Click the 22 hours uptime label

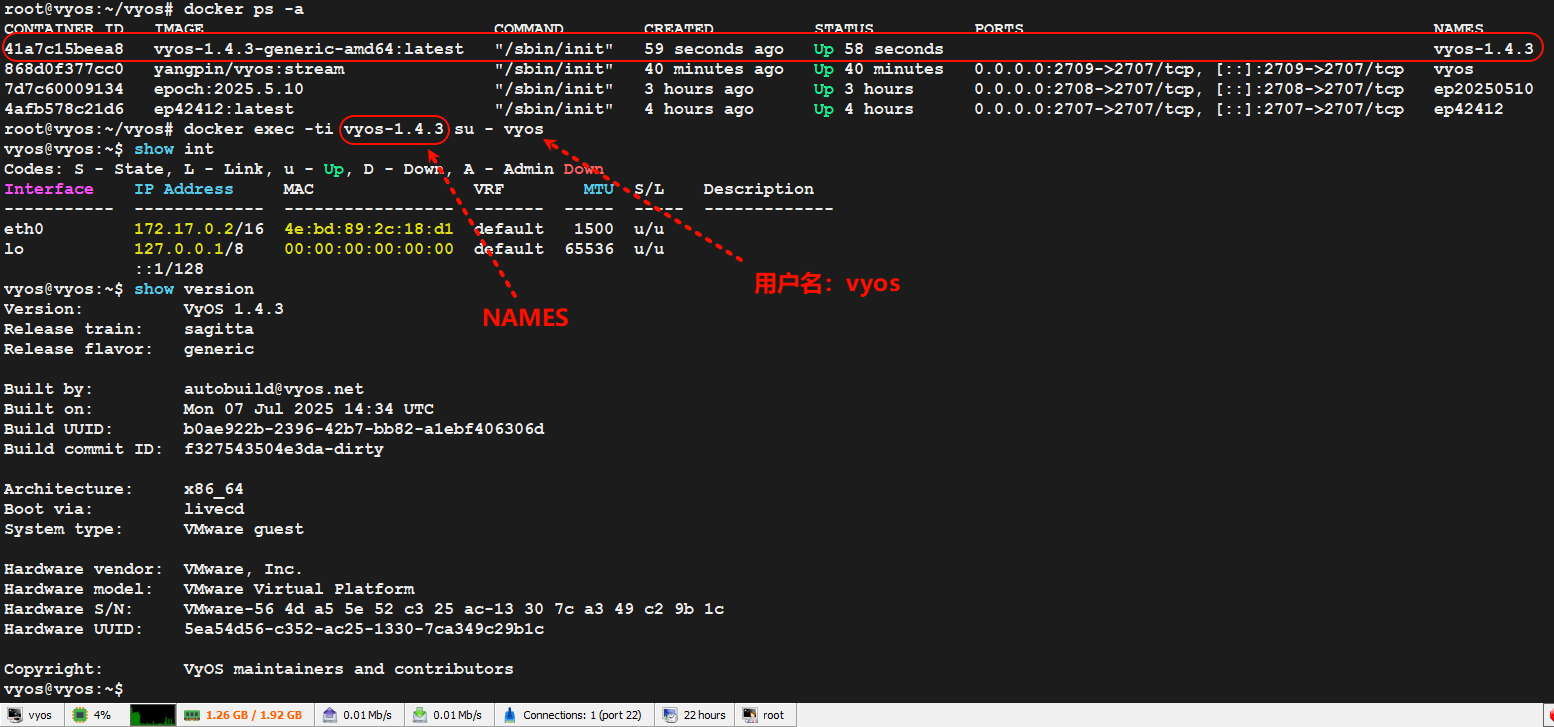click(704, 715)
